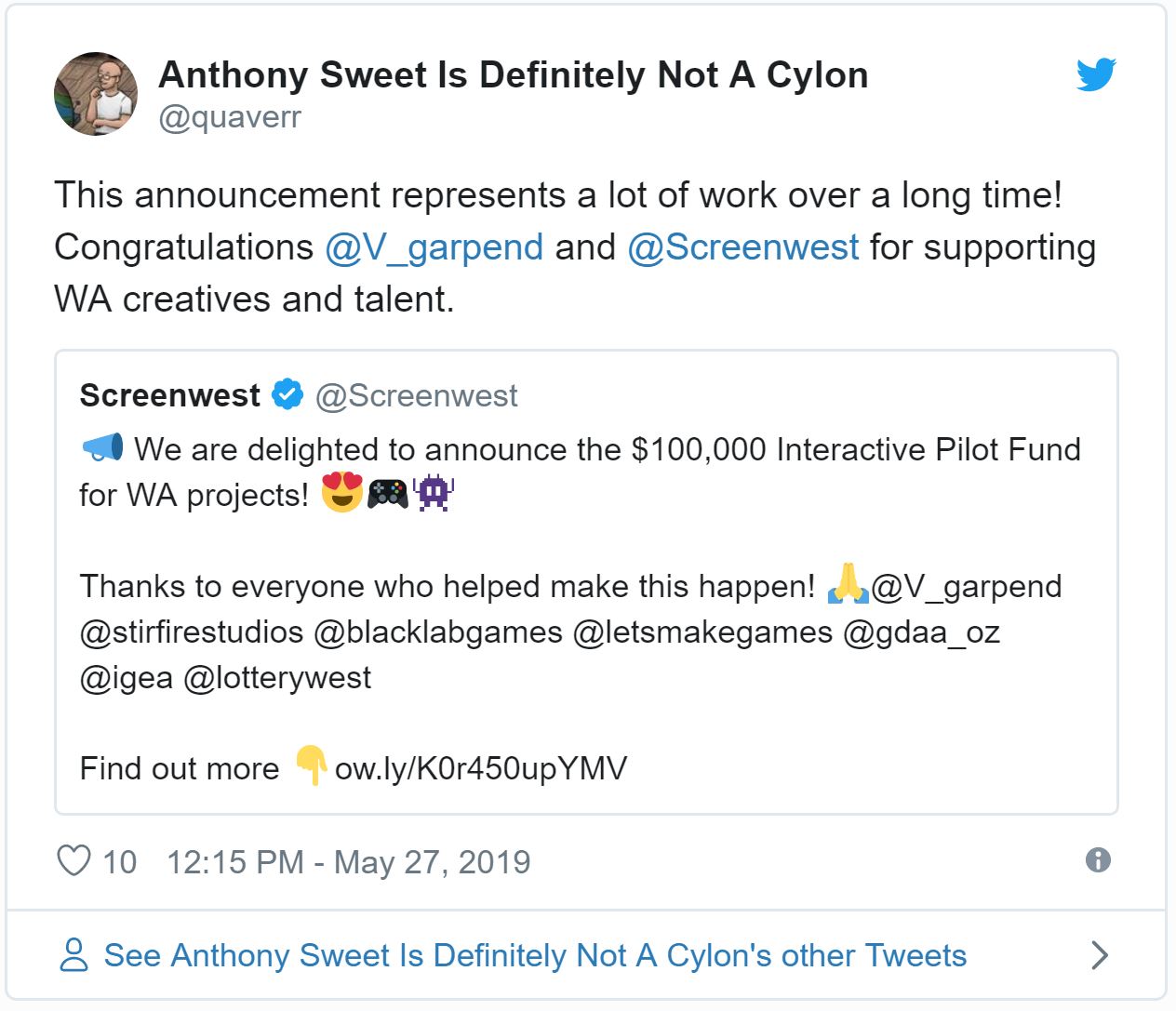The width and height of the screenshot is (1176, 1011).
Task: Click the quoted Screenwest account name
Action: tap(169, 395)
